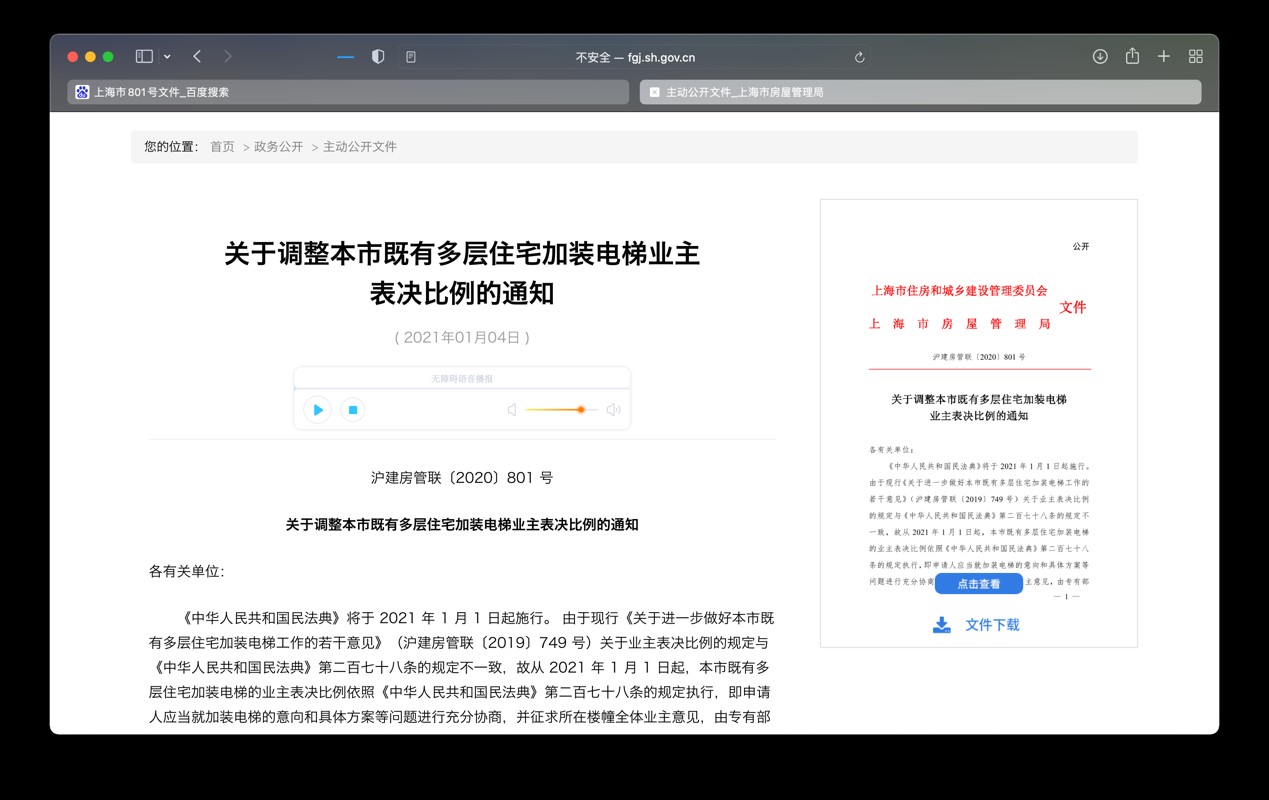Image resolution: width=1269 pixels, height=800 pixels.
Task: Click the address bar showing fgj.sh.gov.cn
Action: 635,57
